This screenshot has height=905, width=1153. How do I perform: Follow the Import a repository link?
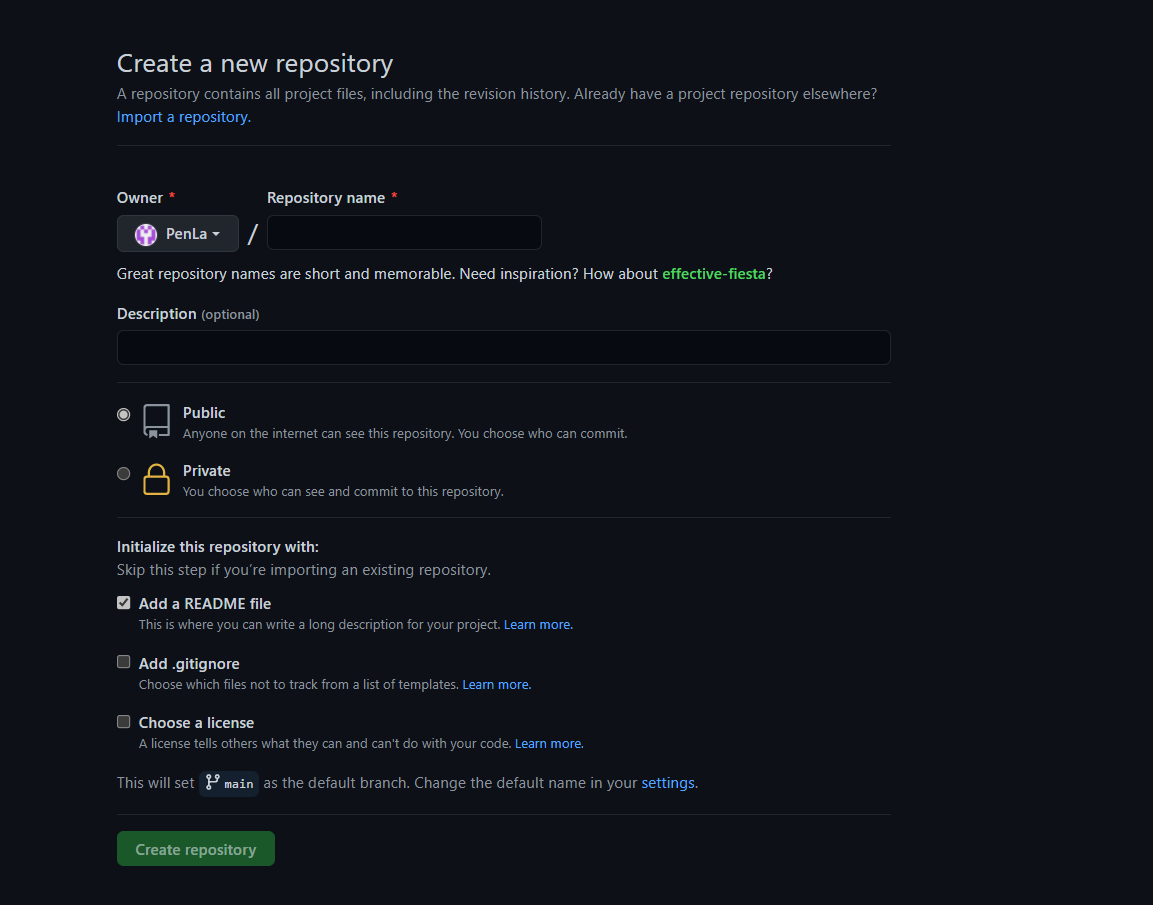click(x=183, y=117)
